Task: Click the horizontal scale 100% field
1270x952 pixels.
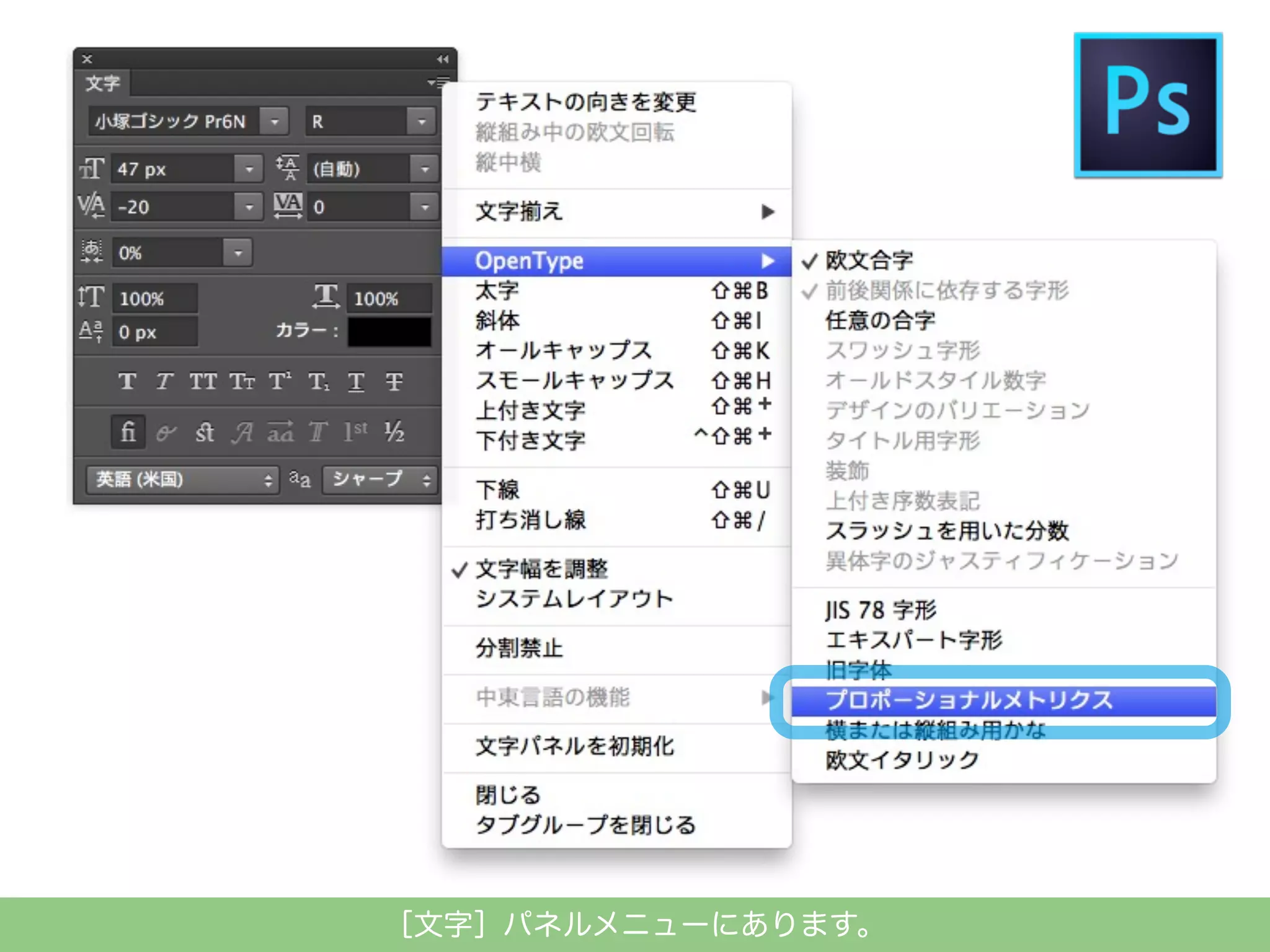Action: point(389,298)
